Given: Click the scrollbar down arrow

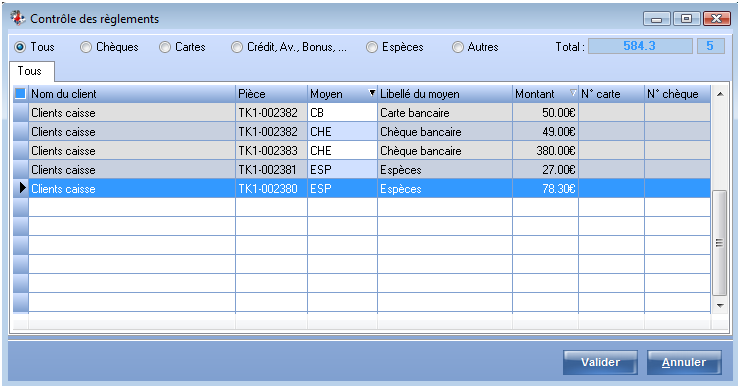Looking at the screenshot, I should (720, 305).
